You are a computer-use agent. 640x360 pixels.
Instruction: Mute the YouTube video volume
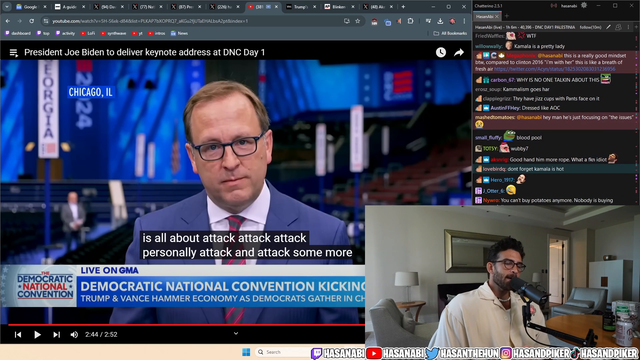click(x=74, y=335)
